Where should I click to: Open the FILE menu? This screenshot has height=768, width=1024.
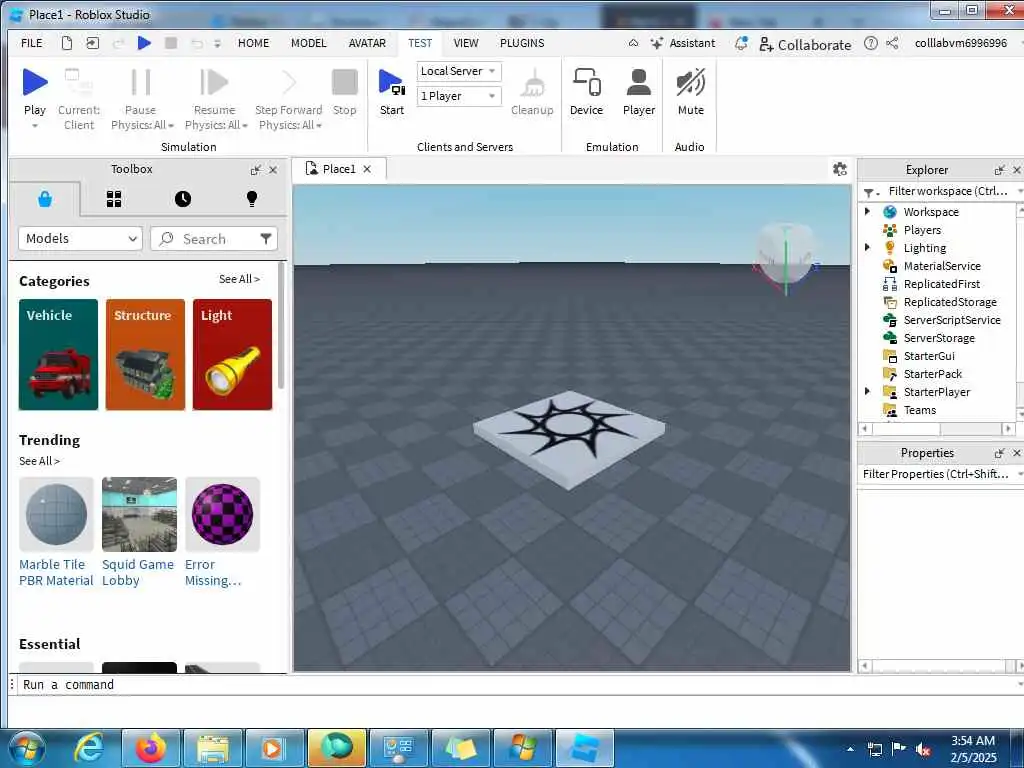[x=31, y=43]
